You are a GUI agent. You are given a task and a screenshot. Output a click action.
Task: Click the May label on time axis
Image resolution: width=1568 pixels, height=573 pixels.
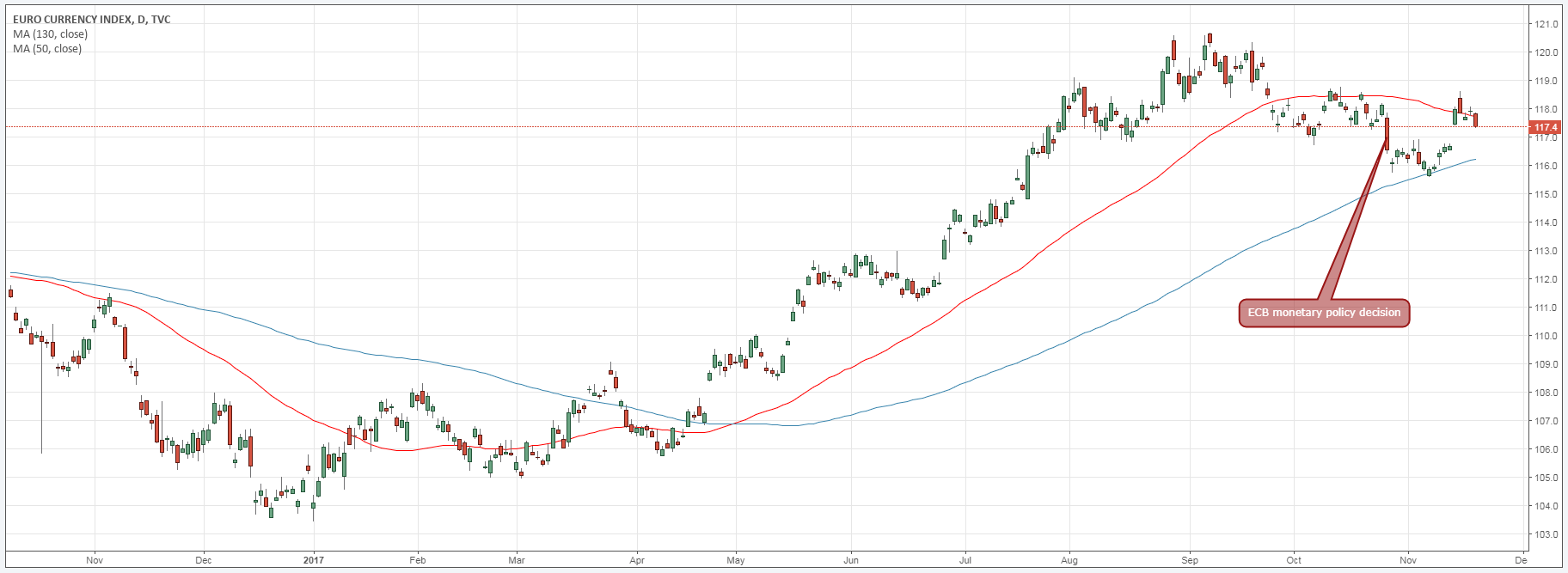[x=736, y=560]
